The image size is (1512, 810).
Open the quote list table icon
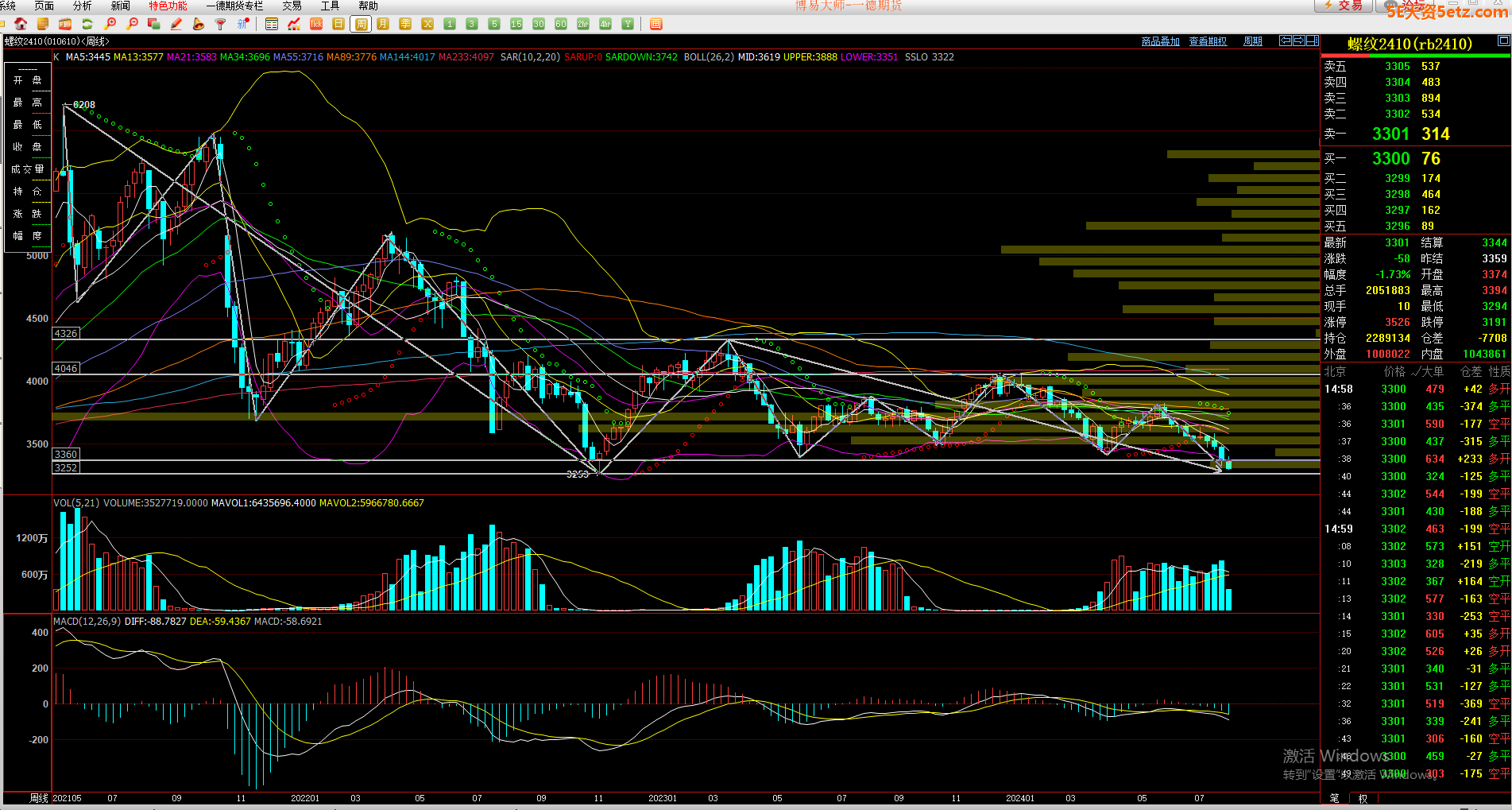tap(272, 24)
